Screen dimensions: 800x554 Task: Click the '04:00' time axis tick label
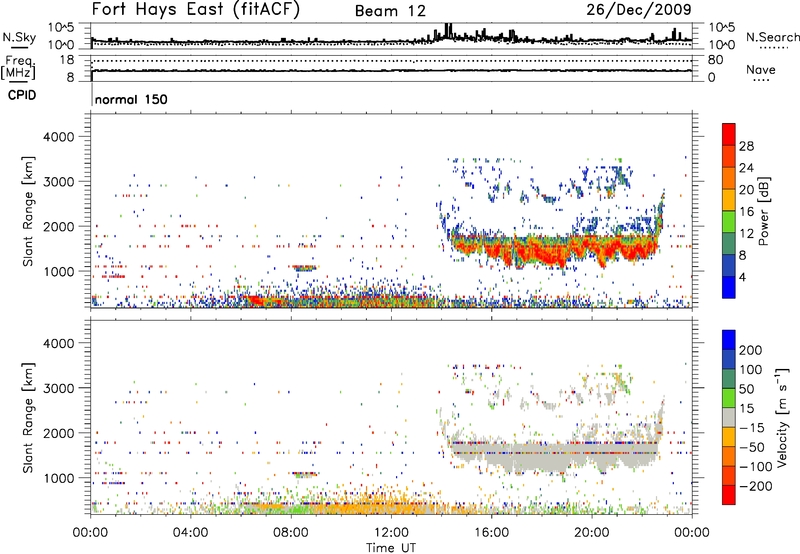[x=190, y=532]
